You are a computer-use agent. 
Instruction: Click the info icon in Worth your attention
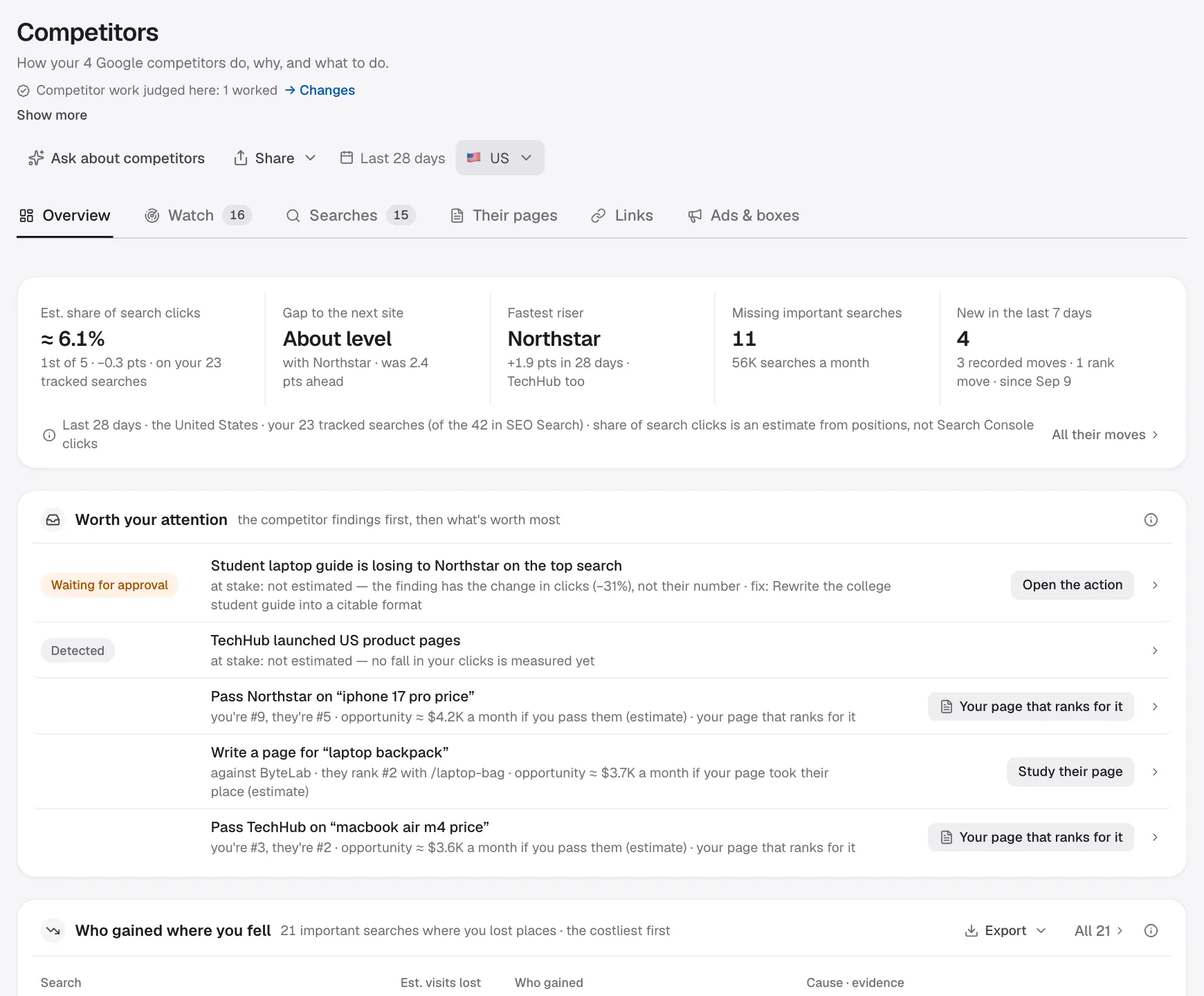(1151, 520)
